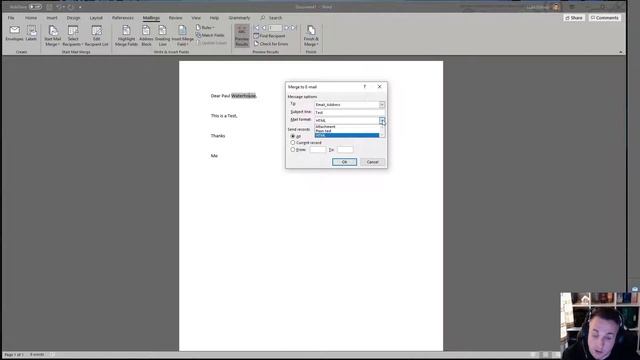The width and height of the screenshot is (640, 360).
Task: Open the Comments button
Action: point(604,18)
